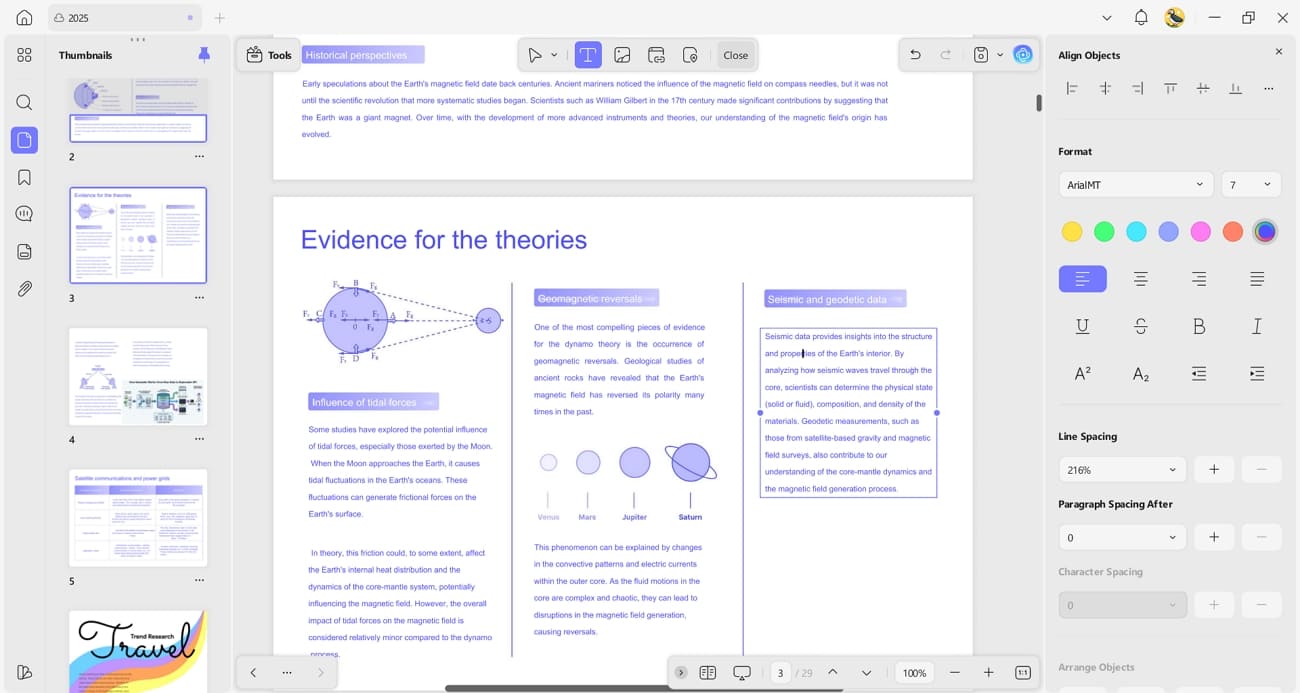Zoom out with the minus button
The height and width of the screenshot is (693, 1300).
coord(955,673)
